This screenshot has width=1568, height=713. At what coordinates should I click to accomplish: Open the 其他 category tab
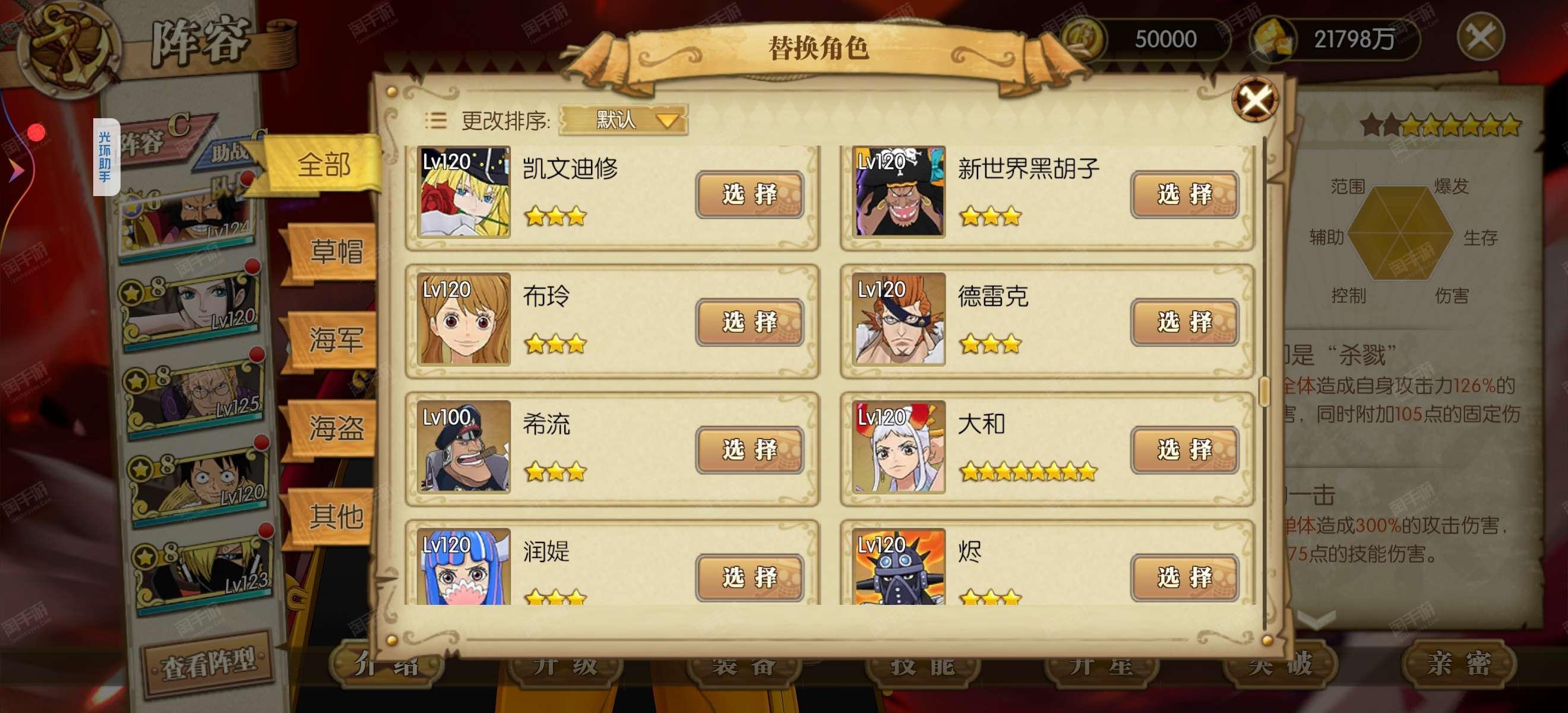click(335, 516)
